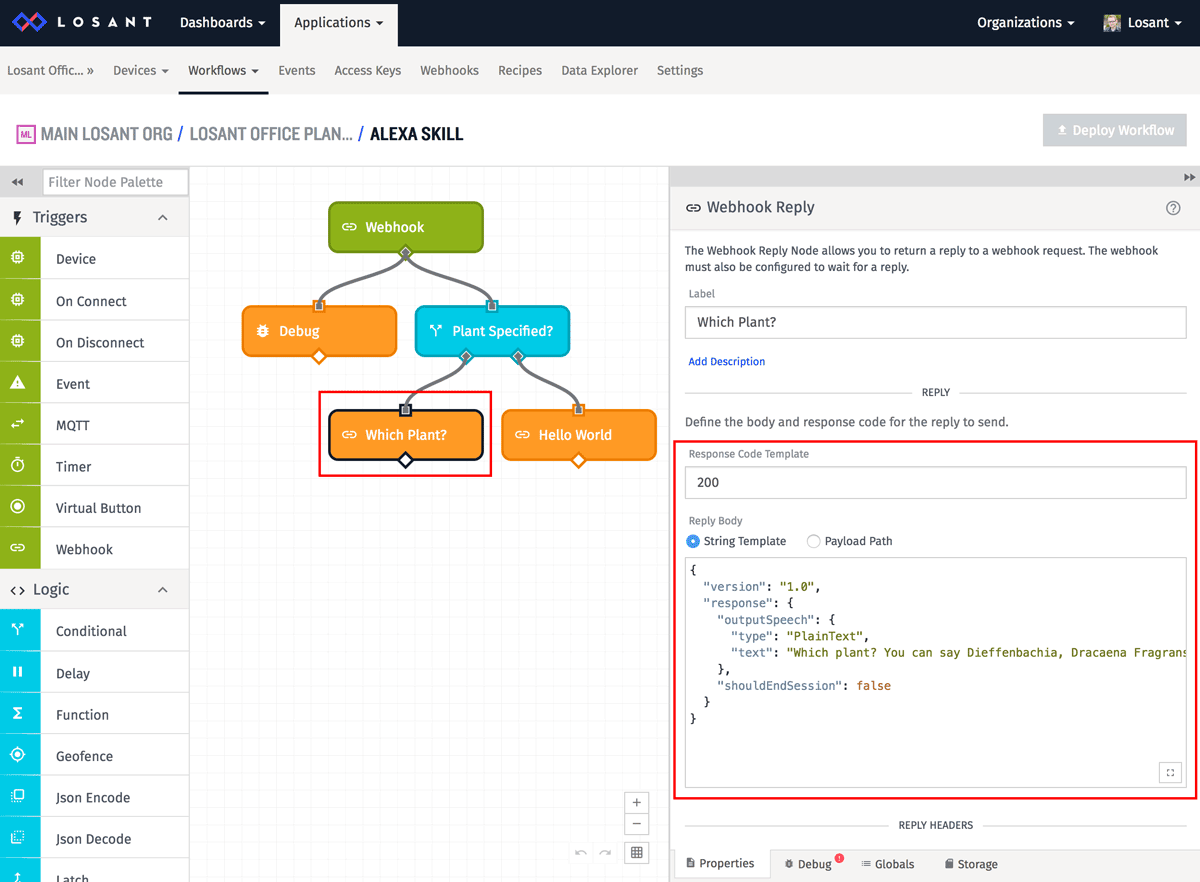
Task: Click the Deploy Workflow button
Action: pyautogui.click(x=1114, y=130)
